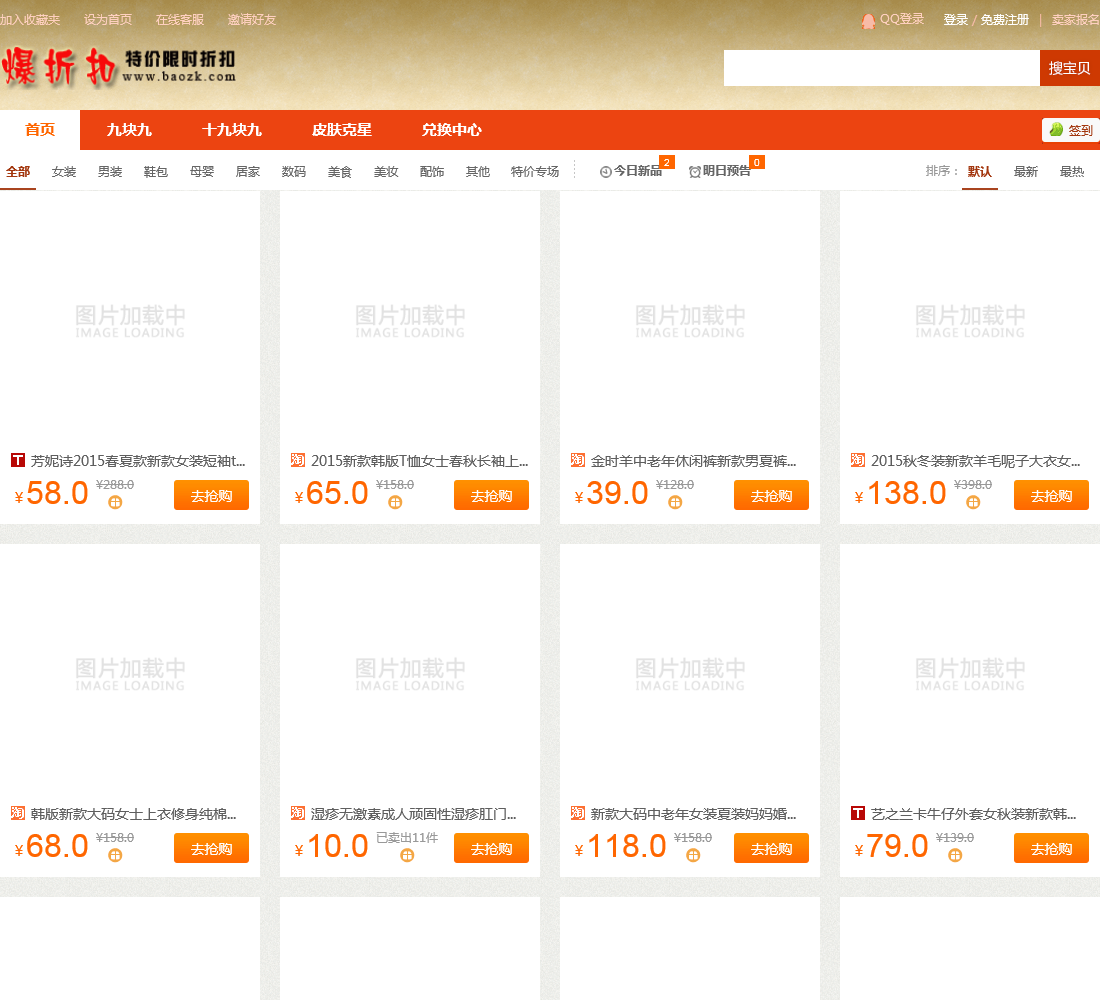Viewport: 1100px width, 1000px height.
Task: Filter by 数码 category
Action: (x=294, y=172)
